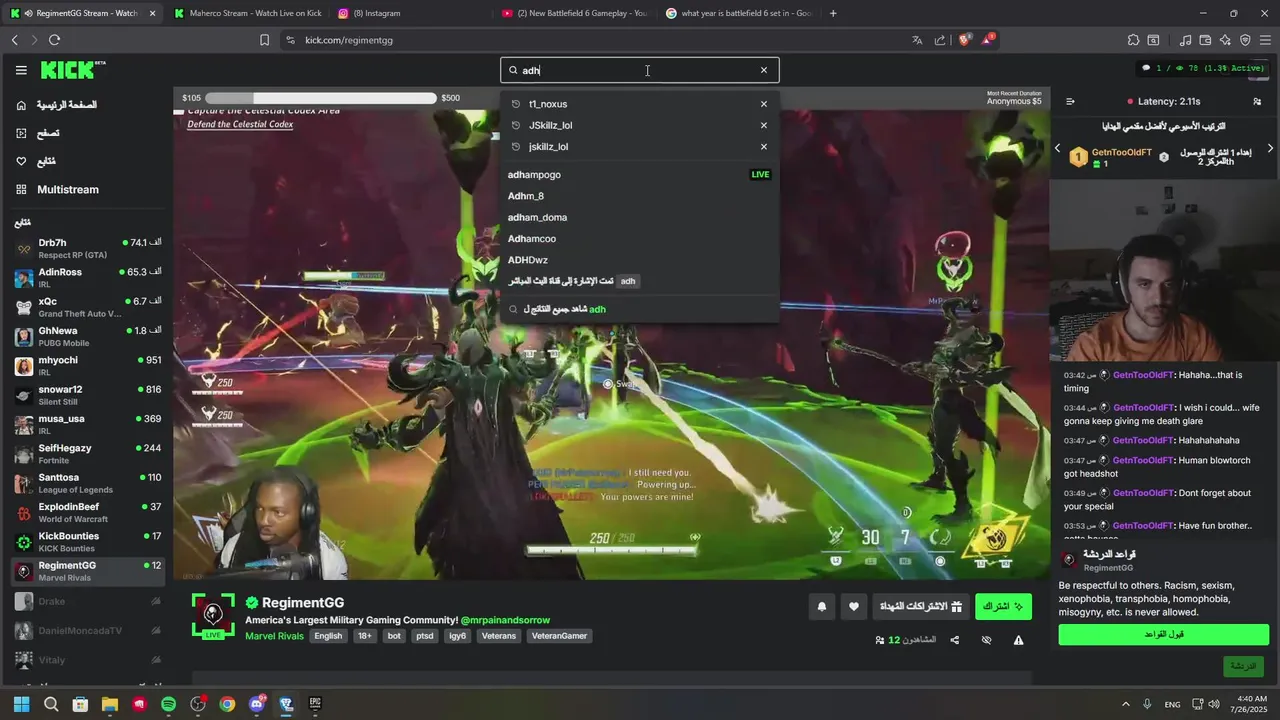
Task: Choose the adhampogo live suggestion
Action: click(639, 175)
